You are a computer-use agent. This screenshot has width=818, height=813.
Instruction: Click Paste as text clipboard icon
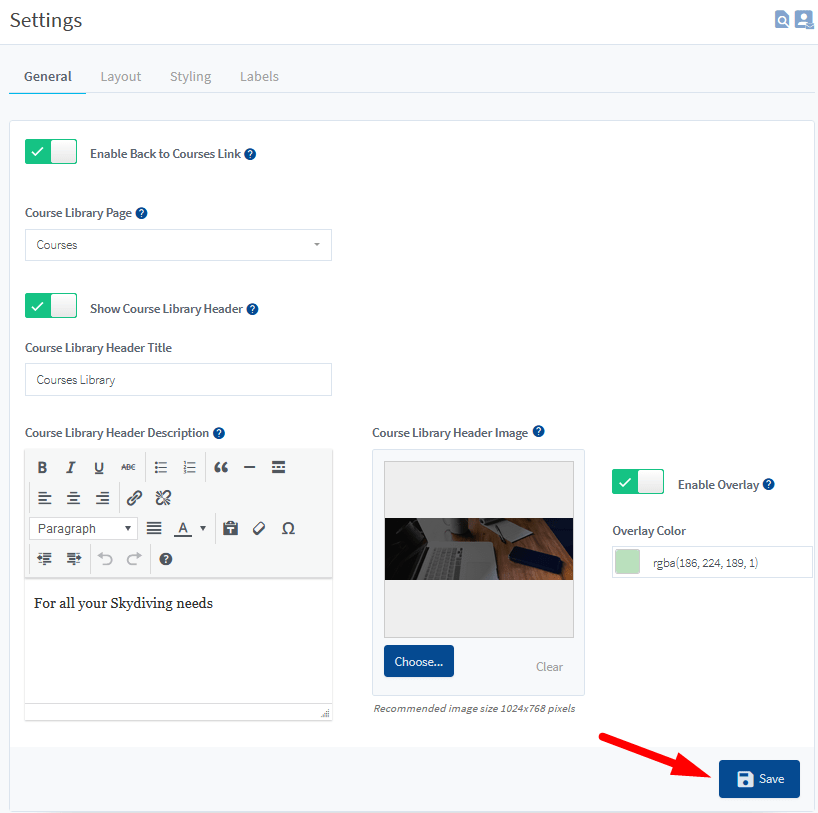230,529
